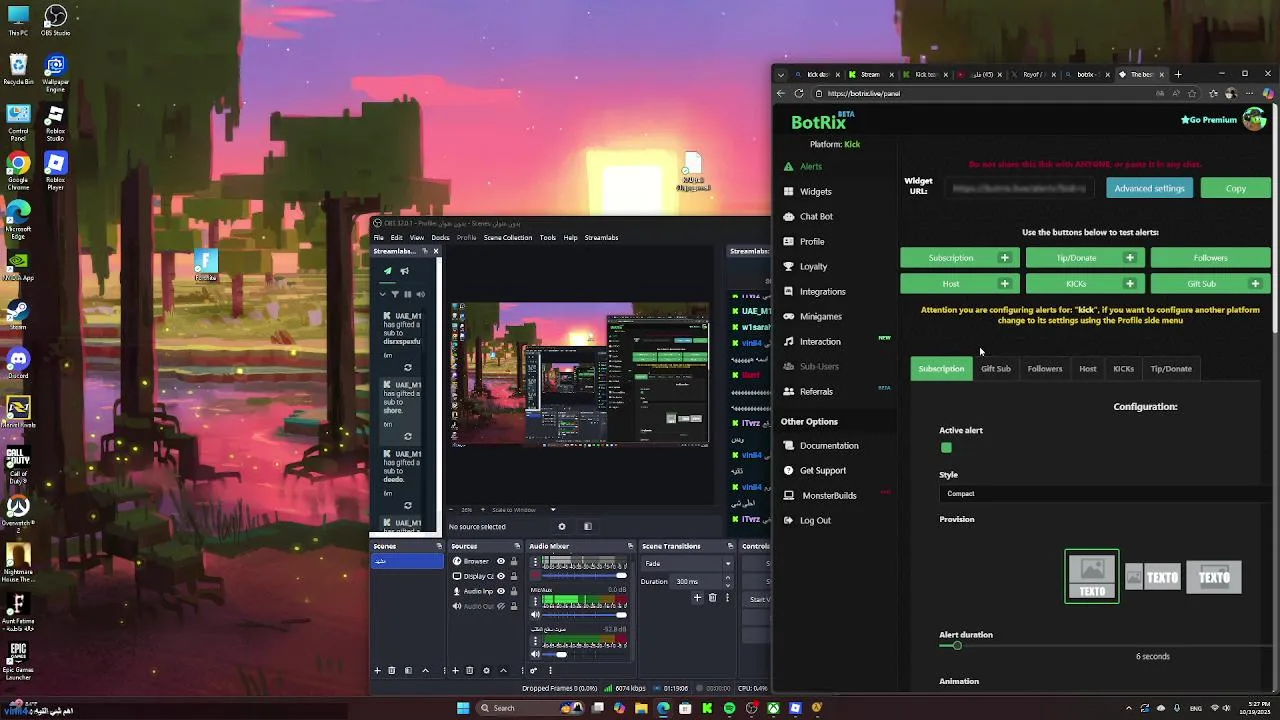Expand the Streamlabs dock chevron menu
1280x720 pixels.
coord(382,294)
